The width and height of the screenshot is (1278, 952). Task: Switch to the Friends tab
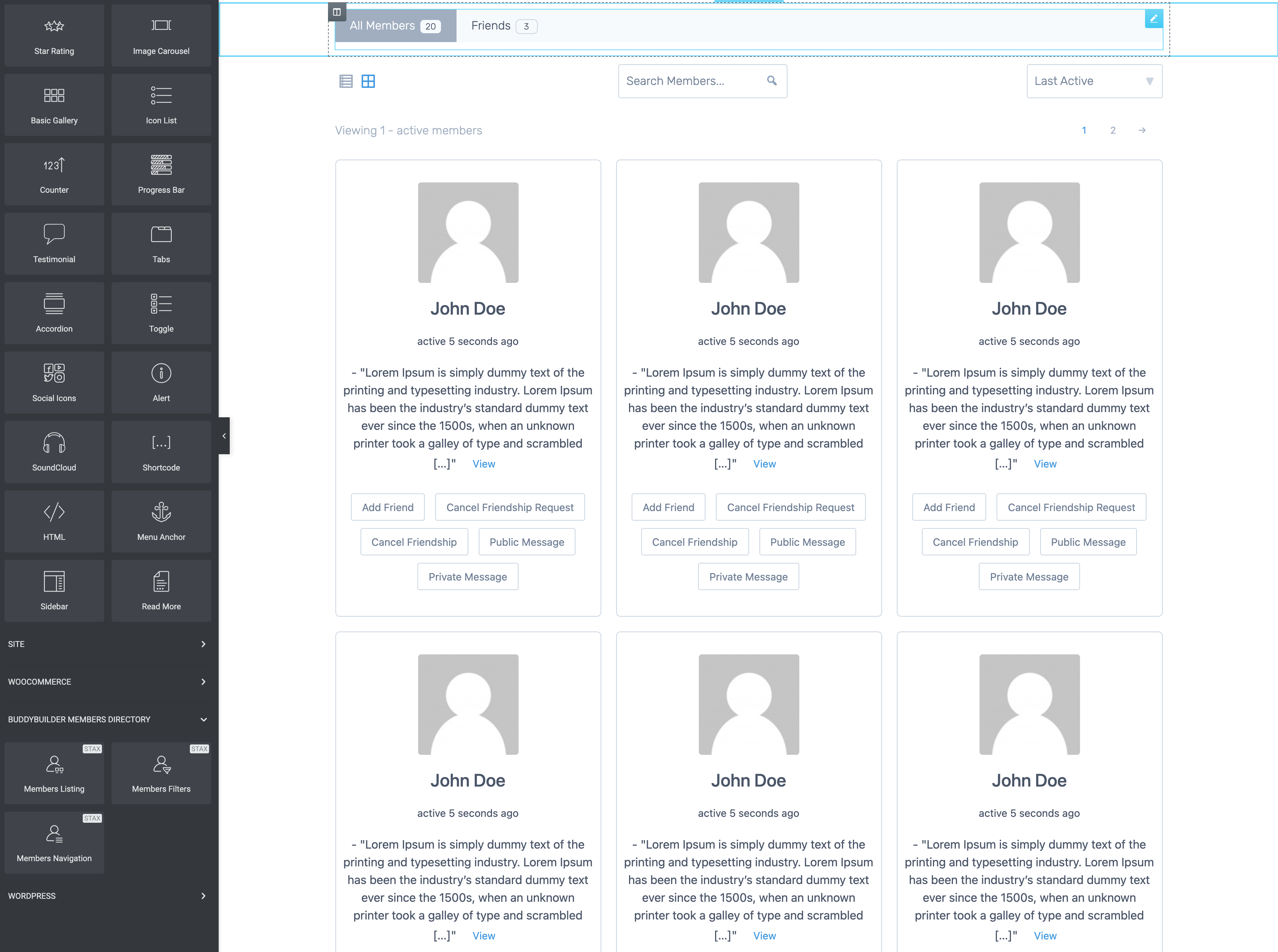(x=491, y=25)
